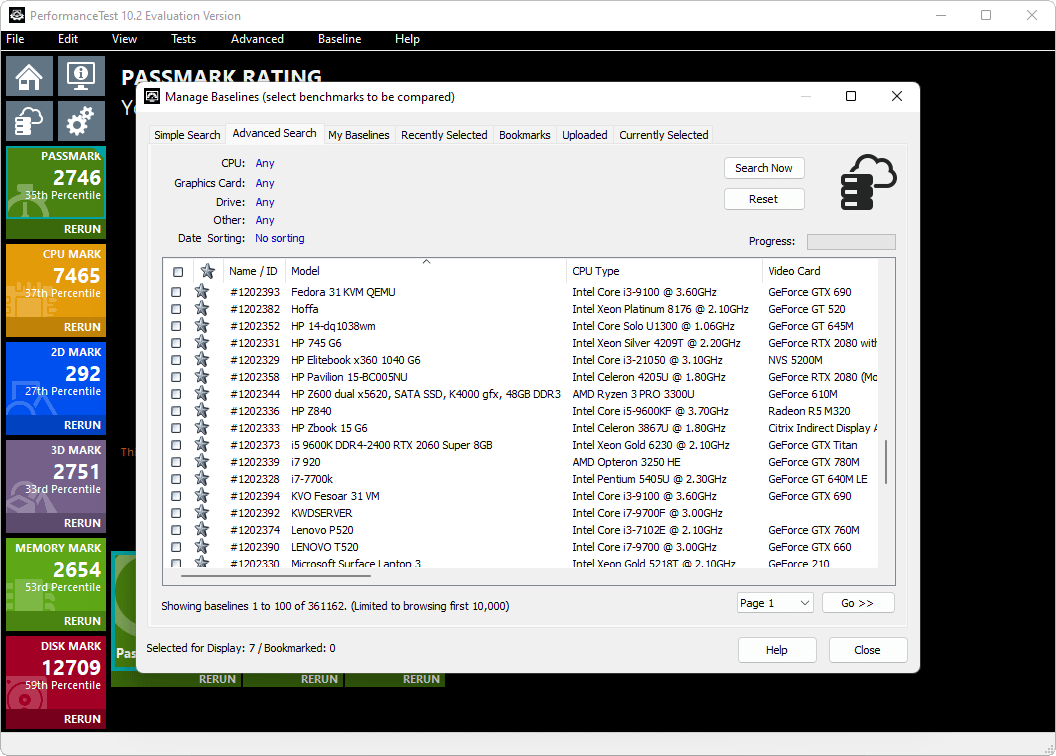1056x756 pixels.
Task: Change the Drive filter from Any
Action: point(265,202)
